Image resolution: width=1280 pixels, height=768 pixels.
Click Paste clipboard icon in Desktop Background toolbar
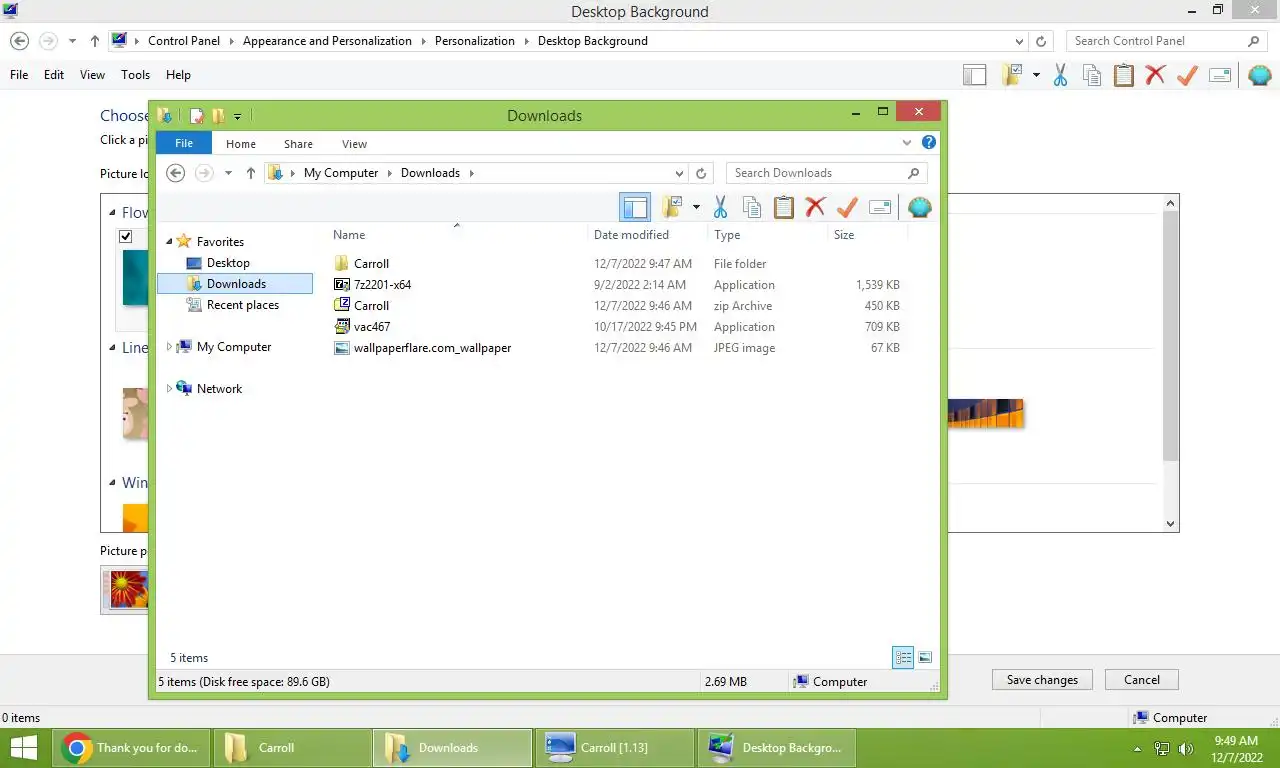point(1124,75)
